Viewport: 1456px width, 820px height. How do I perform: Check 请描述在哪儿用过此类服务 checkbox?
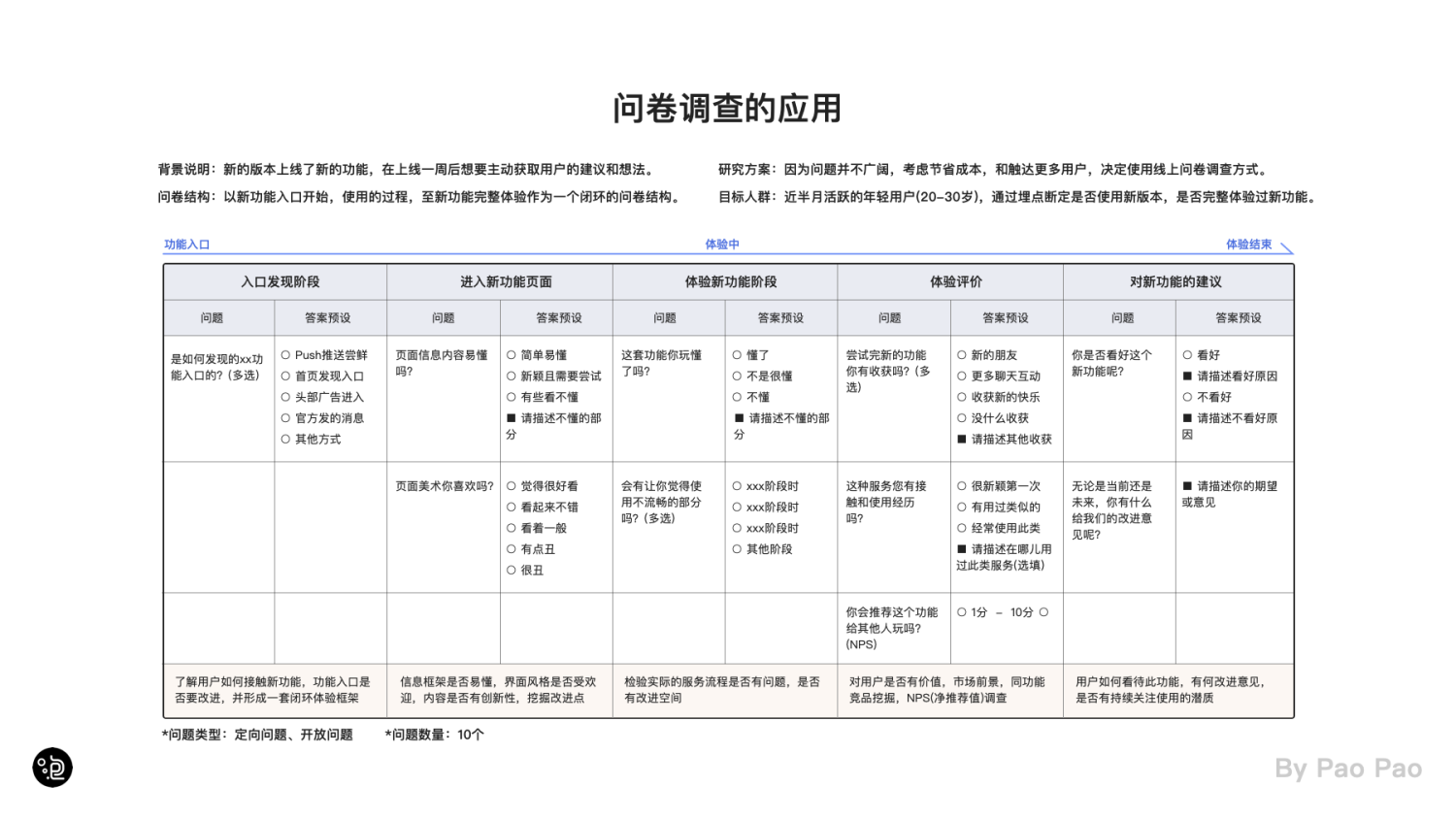(962, 549)
